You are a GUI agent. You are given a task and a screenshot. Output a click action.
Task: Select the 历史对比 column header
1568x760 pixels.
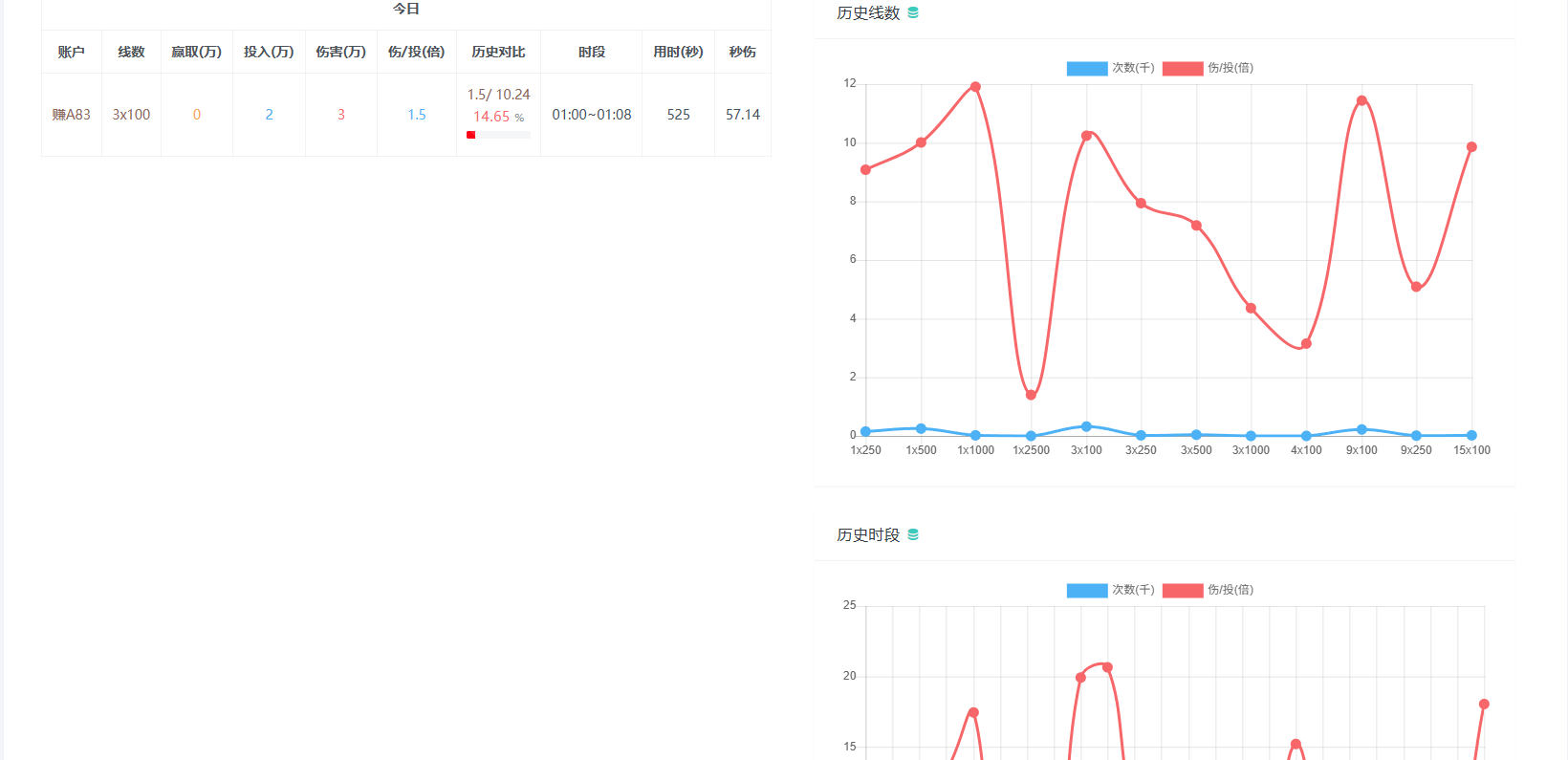click(x=498, y=52)
